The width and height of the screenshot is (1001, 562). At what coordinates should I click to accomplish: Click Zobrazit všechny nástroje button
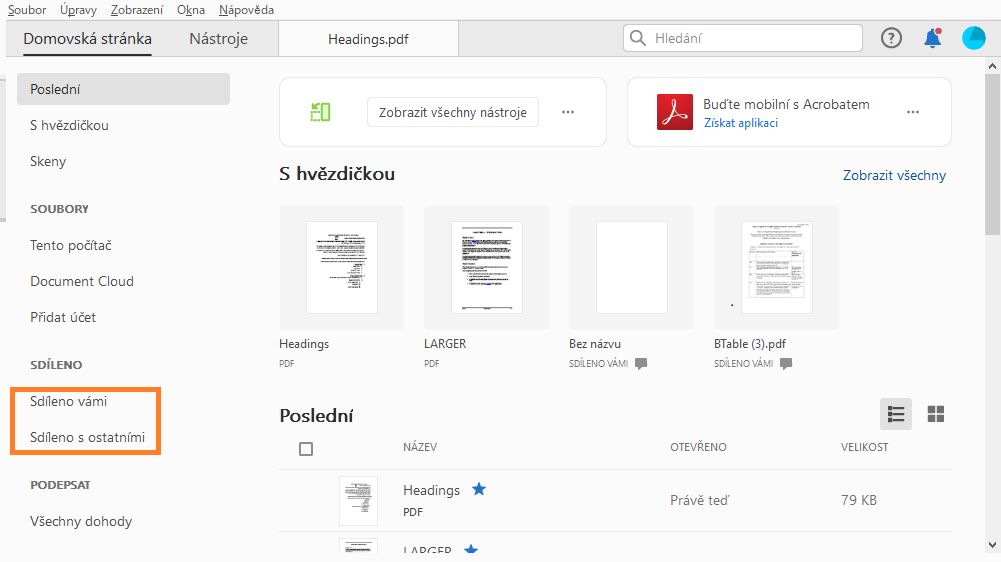click(x=453, y=112)
